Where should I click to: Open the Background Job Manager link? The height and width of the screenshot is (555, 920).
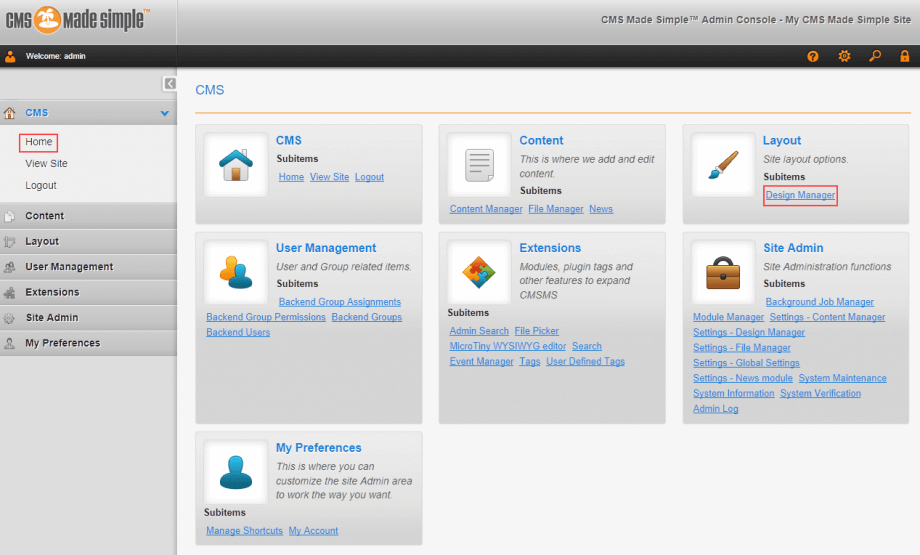pos(820,302)
